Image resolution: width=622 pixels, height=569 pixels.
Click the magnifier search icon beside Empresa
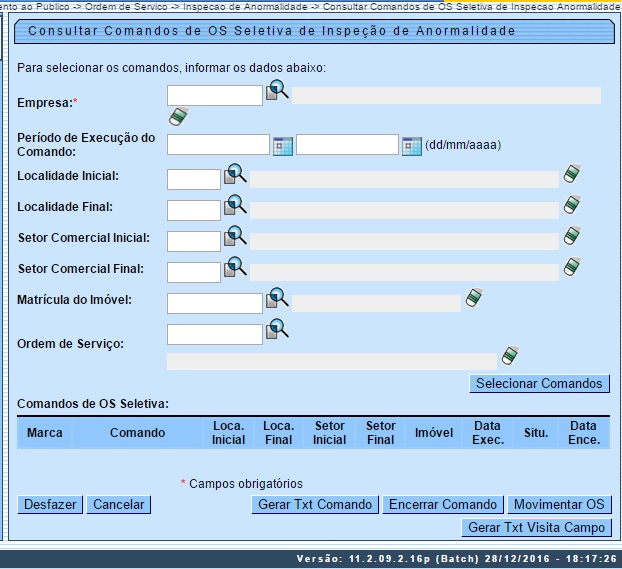coord(277,92)
